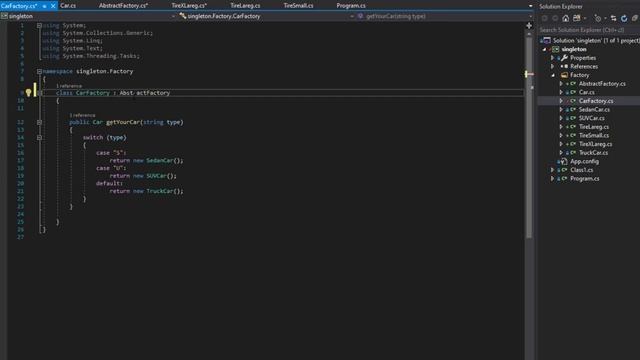The width and height of the screenshot is (640, 360).
Task: Select App.config in Solution Explorer
Action: [584, 161]
